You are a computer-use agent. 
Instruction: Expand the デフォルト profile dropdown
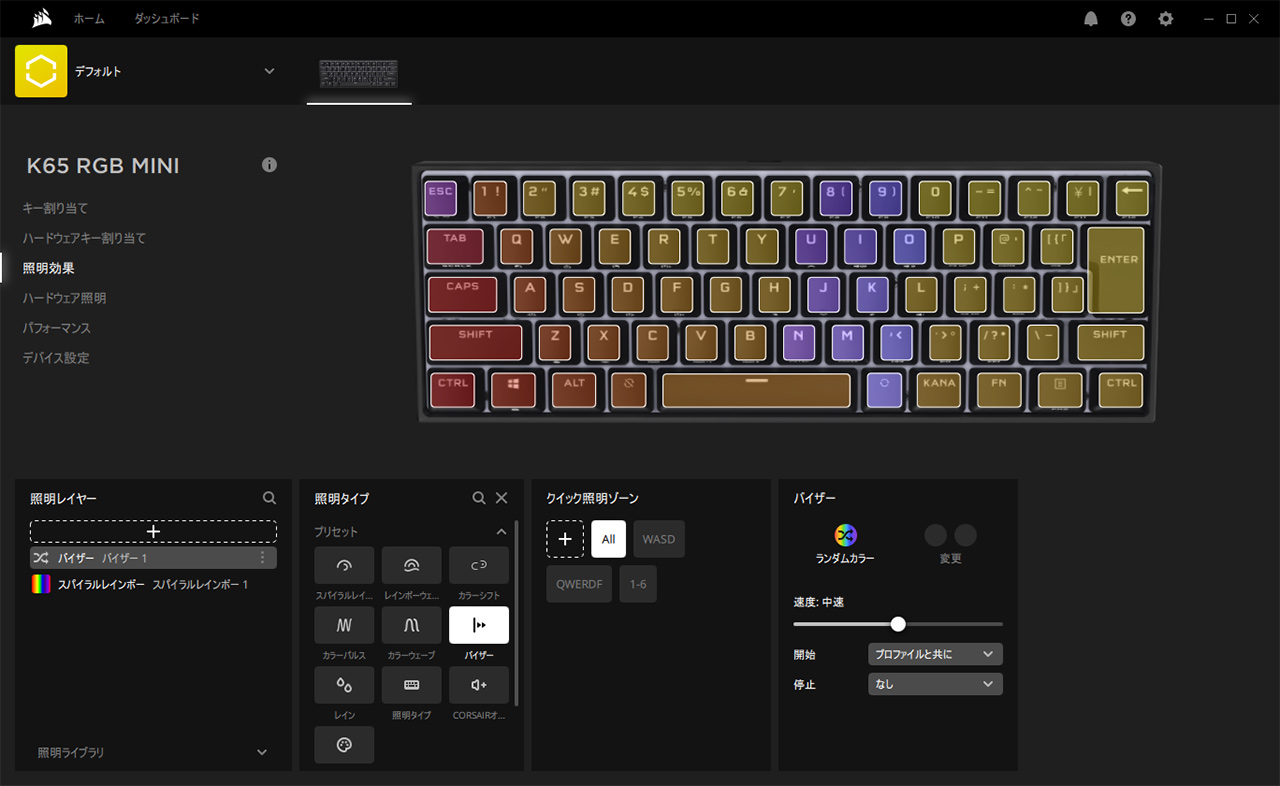pos(269,71)
